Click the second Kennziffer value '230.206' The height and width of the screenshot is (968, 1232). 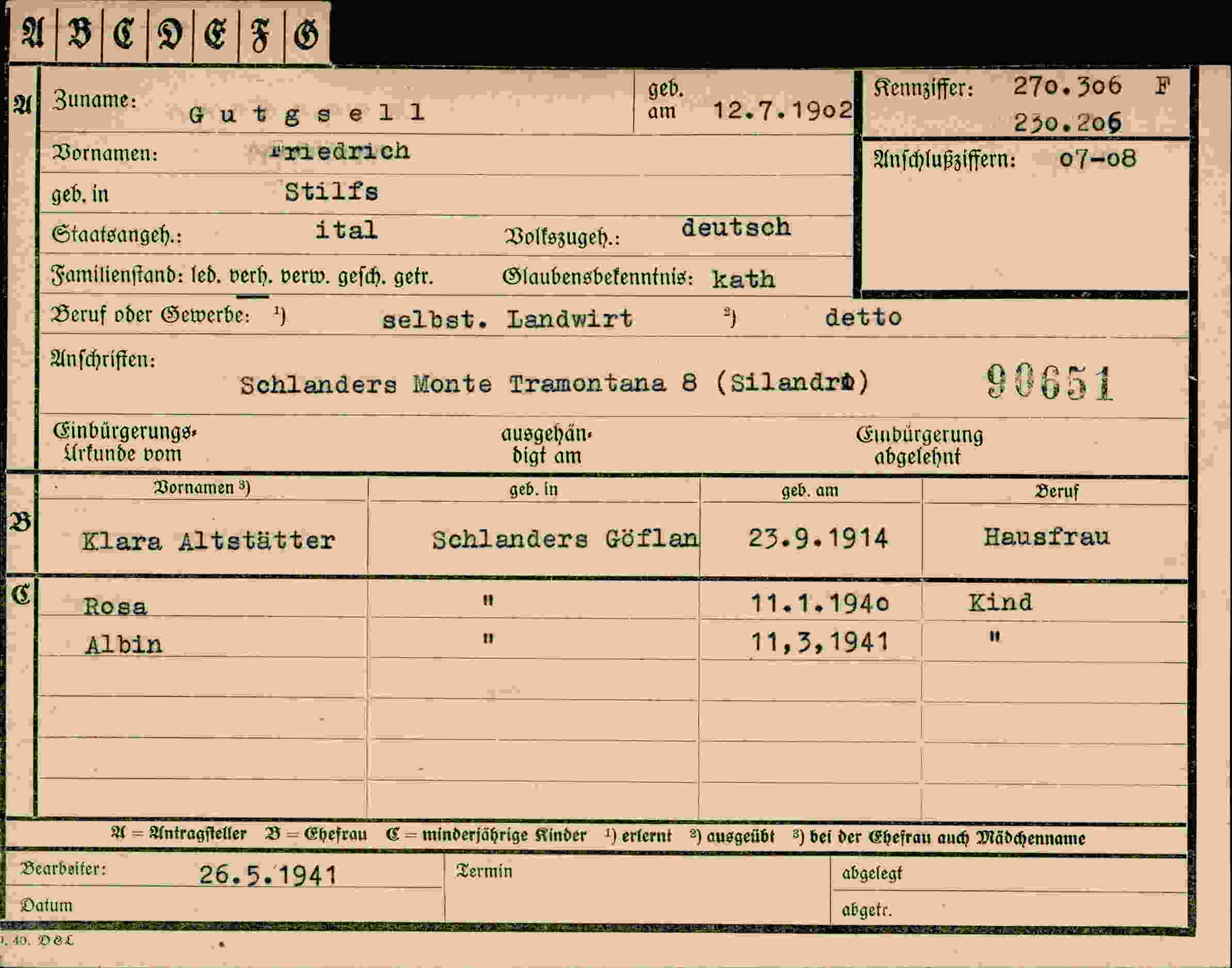click(x=1067, y=122)
